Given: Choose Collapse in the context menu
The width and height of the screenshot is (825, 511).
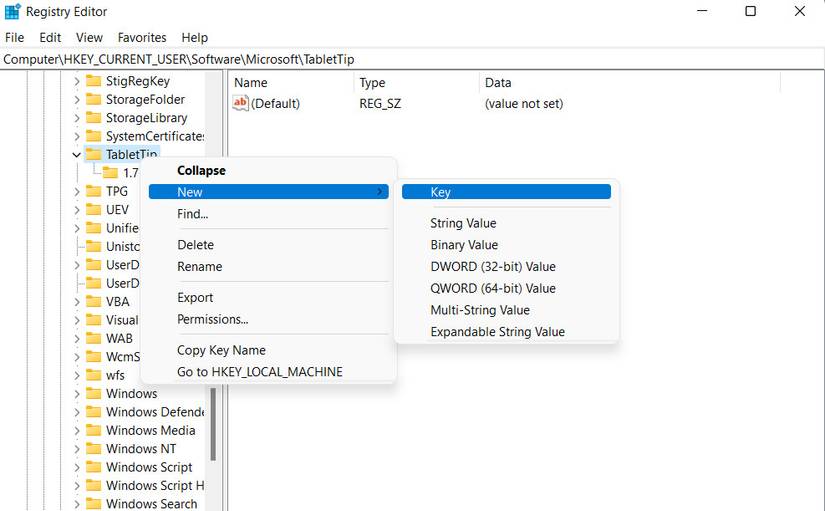Looking at the screenshot, I should 269,171.
